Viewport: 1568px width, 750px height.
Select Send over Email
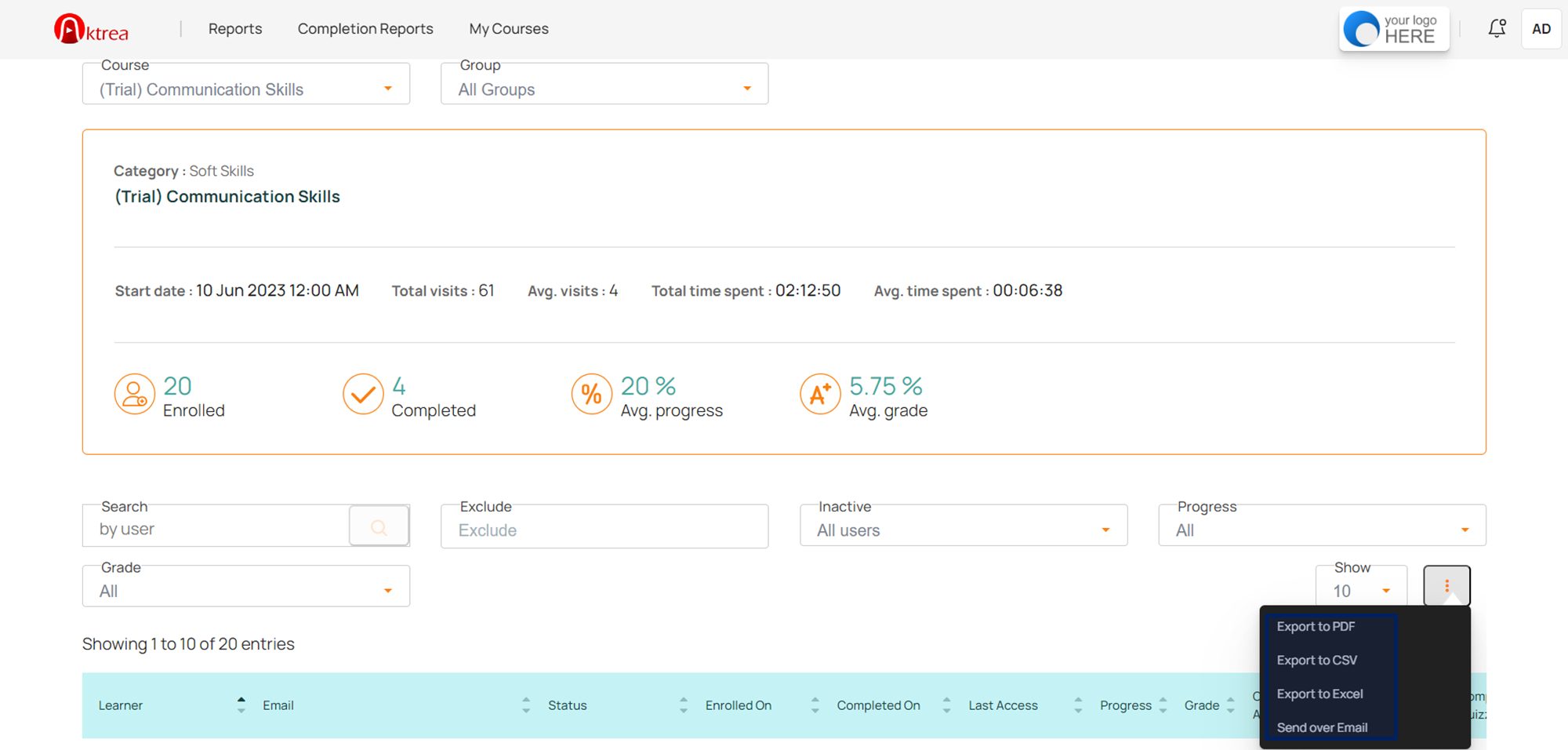1323,728
